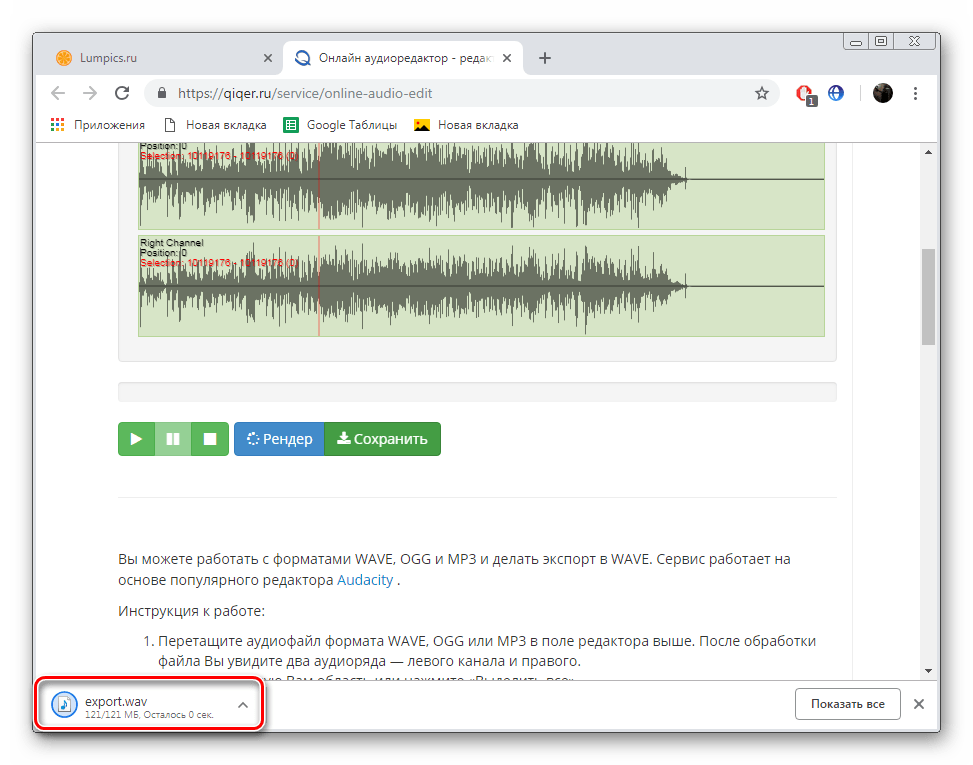Open a new browser tab

545,58
